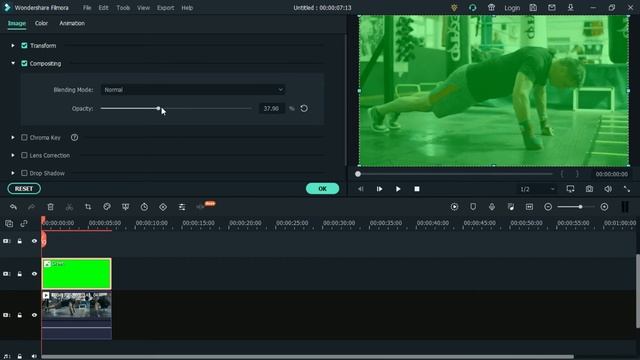Open the preview display monitor icon
The height and width of the screenshot is (360, 640).
pyautogui.click(x=570, y=189)
